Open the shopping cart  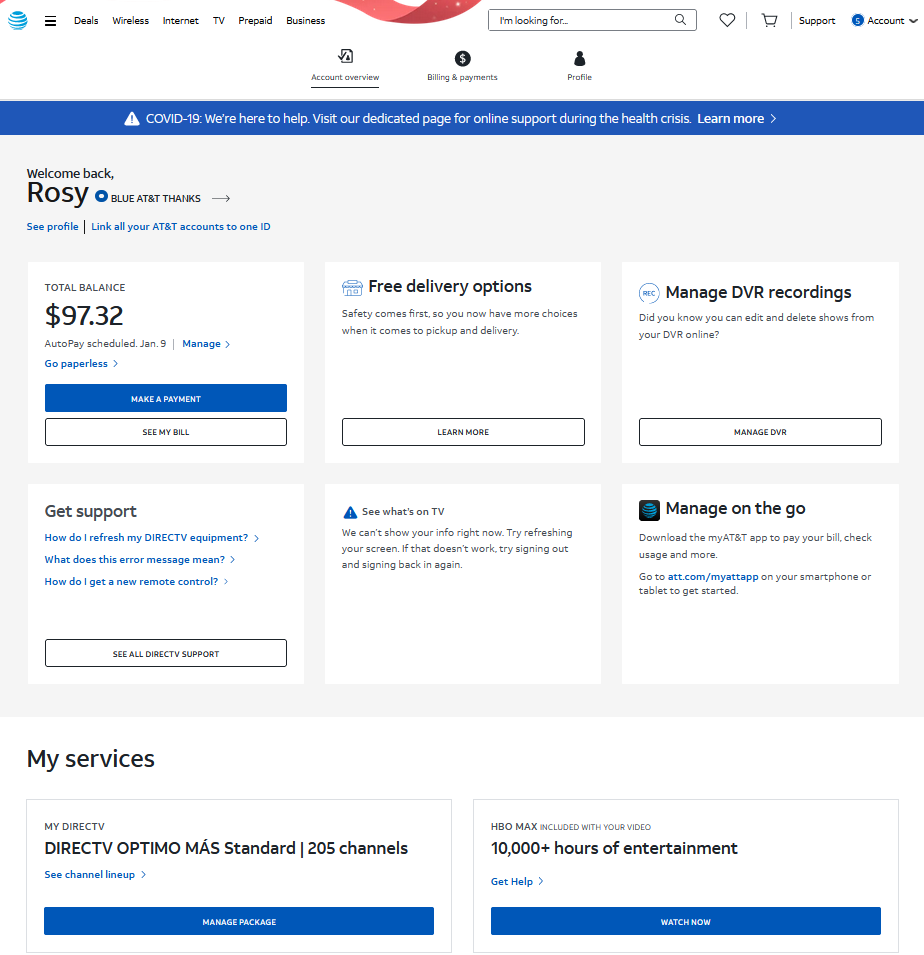(769, 20)
